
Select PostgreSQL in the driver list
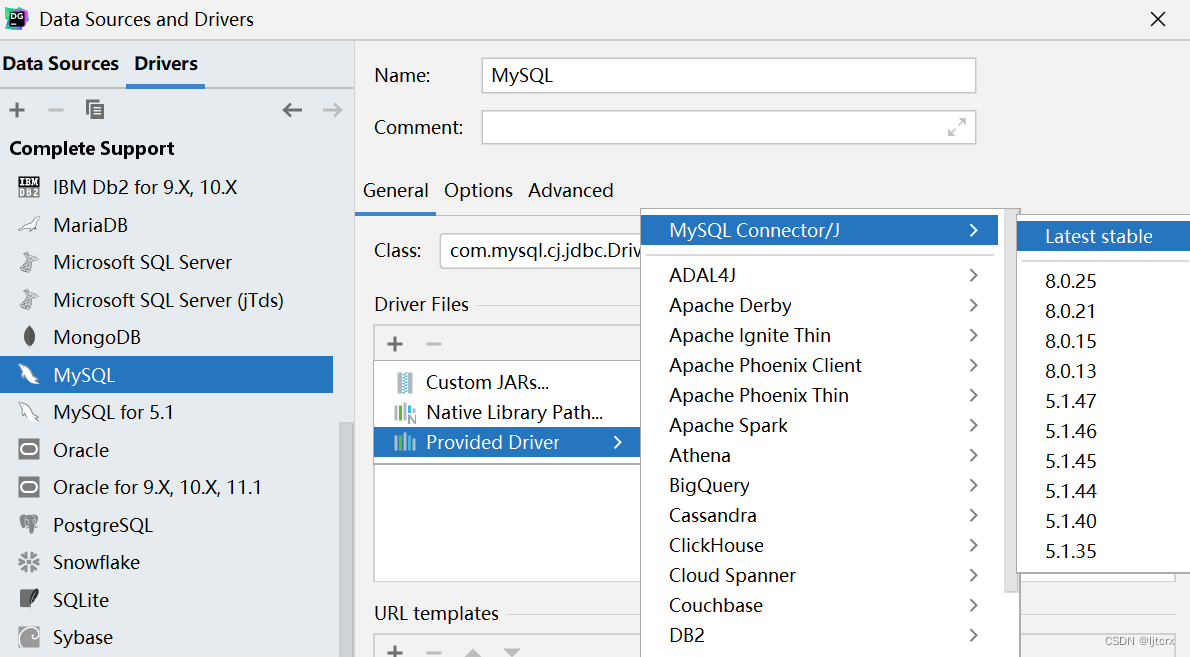coord(166,525)
